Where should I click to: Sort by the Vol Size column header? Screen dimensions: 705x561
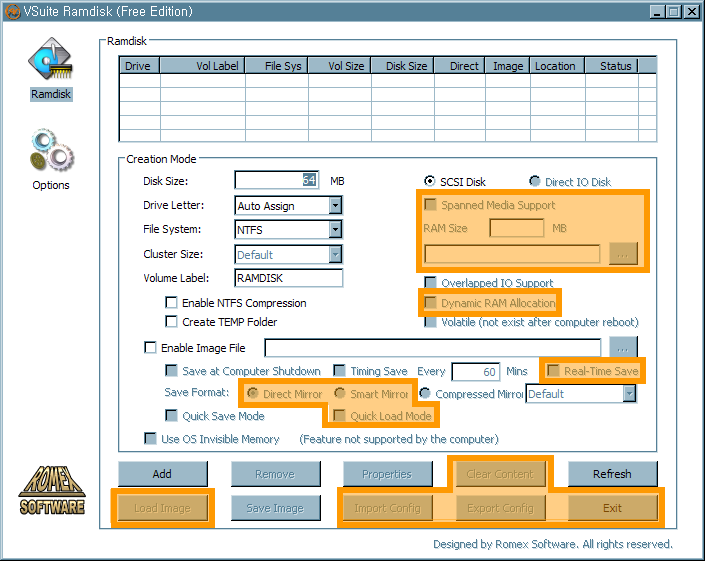coord(340,66)
